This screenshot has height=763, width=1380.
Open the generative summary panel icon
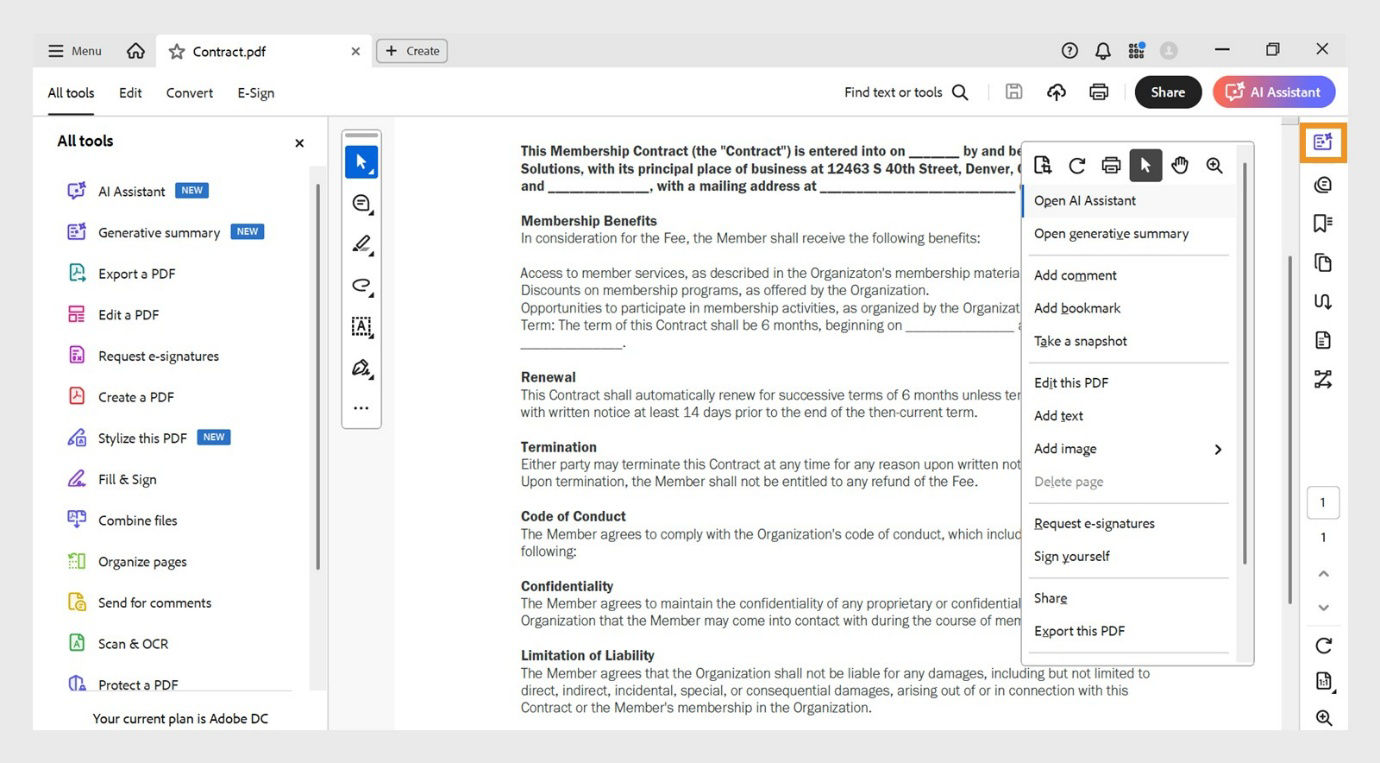pos(1322,142)
